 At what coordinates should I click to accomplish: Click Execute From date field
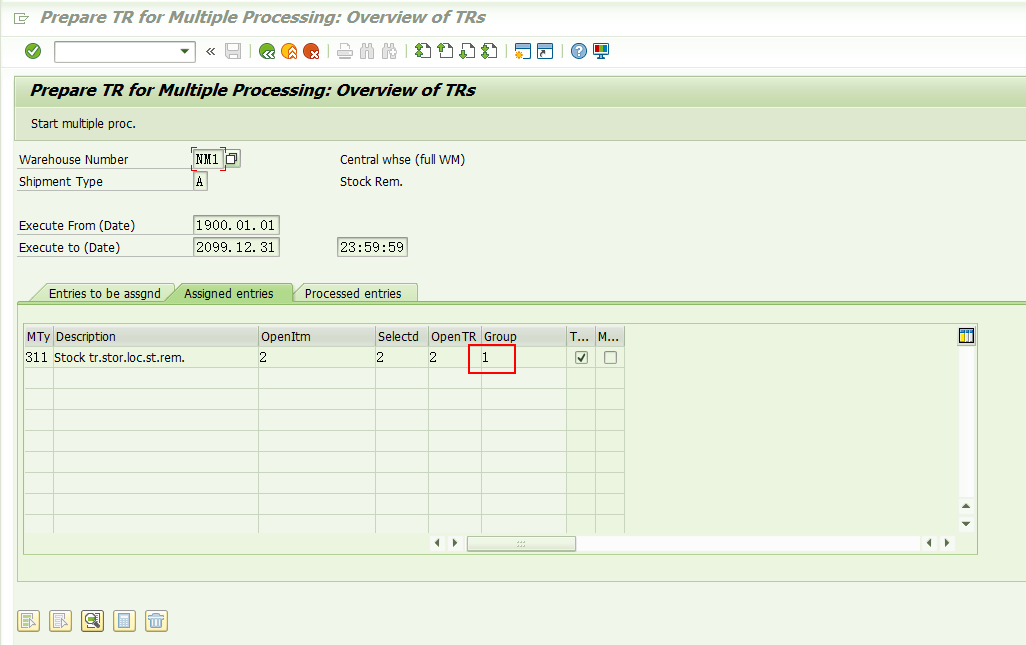tap(236, 225)
